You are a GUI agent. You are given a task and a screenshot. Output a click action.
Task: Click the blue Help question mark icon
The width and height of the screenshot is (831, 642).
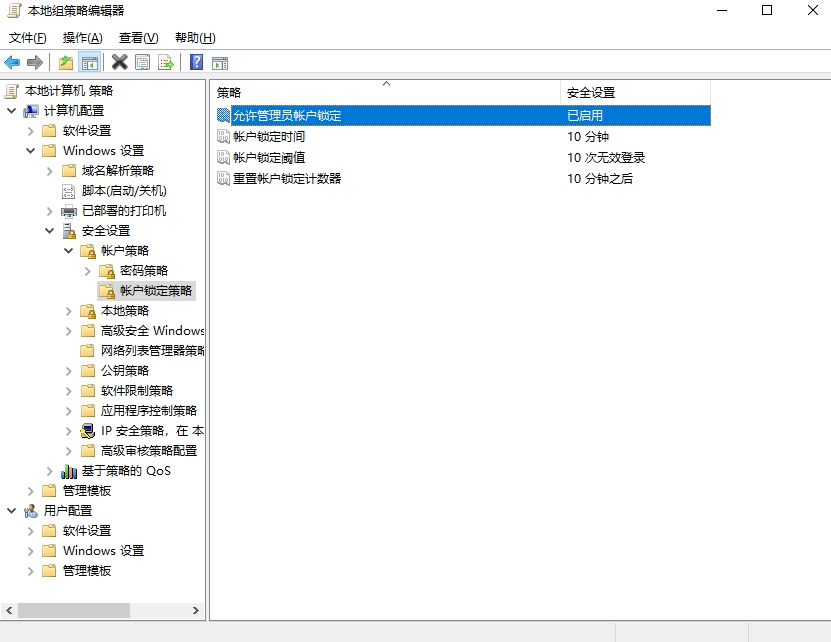pyautogui.click(x=196, y=63)
